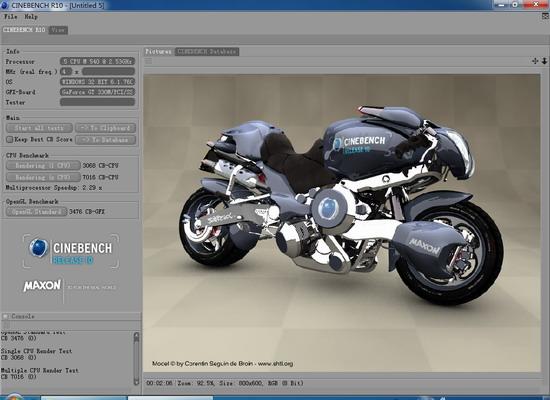This screenshot has height=400, width=550.
Task: Click the '7016 CB-CPU' score
Action: pyautogui.click(x=101, y=178)
